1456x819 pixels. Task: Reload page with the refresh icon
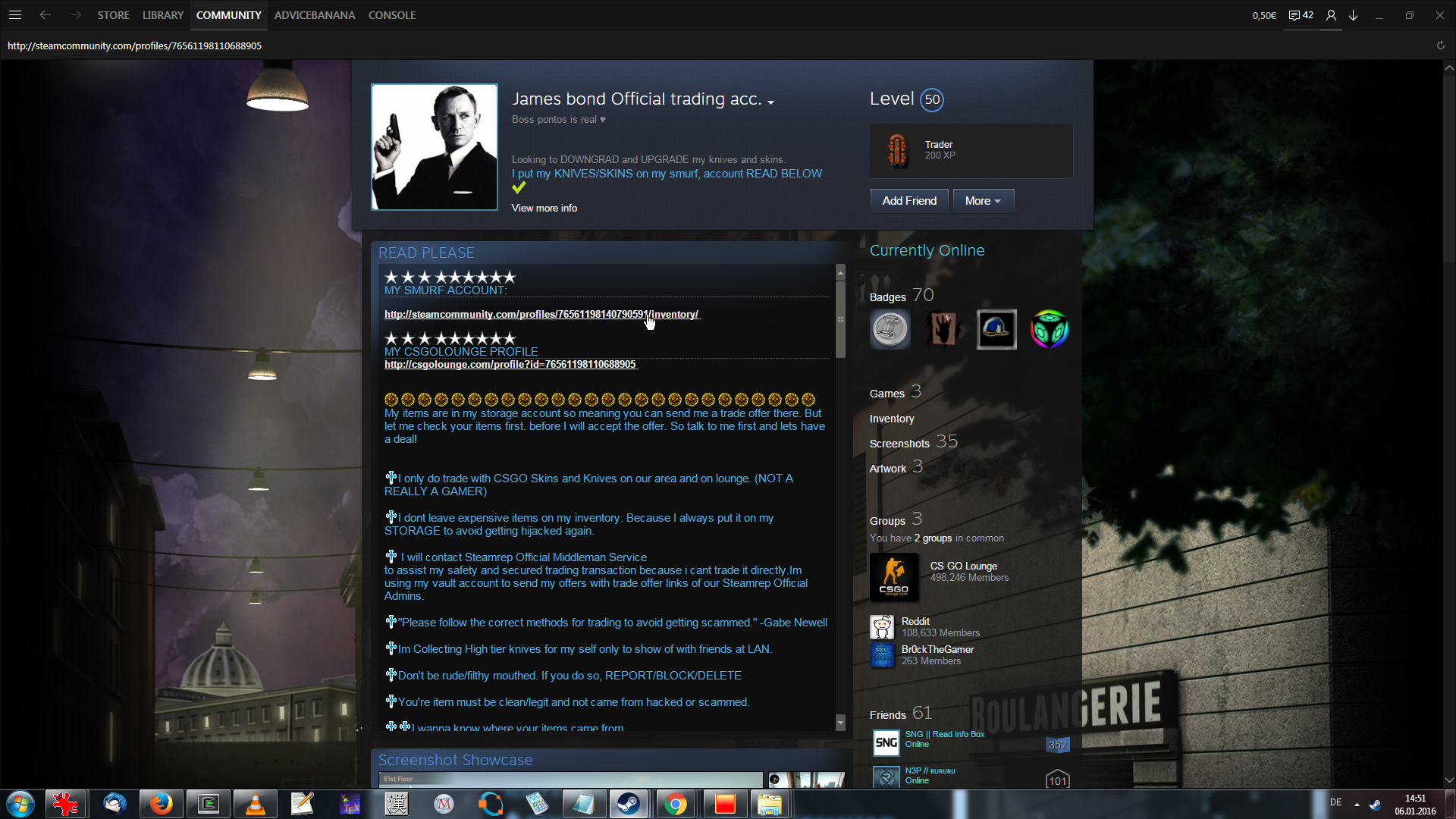click(1440, 45)
